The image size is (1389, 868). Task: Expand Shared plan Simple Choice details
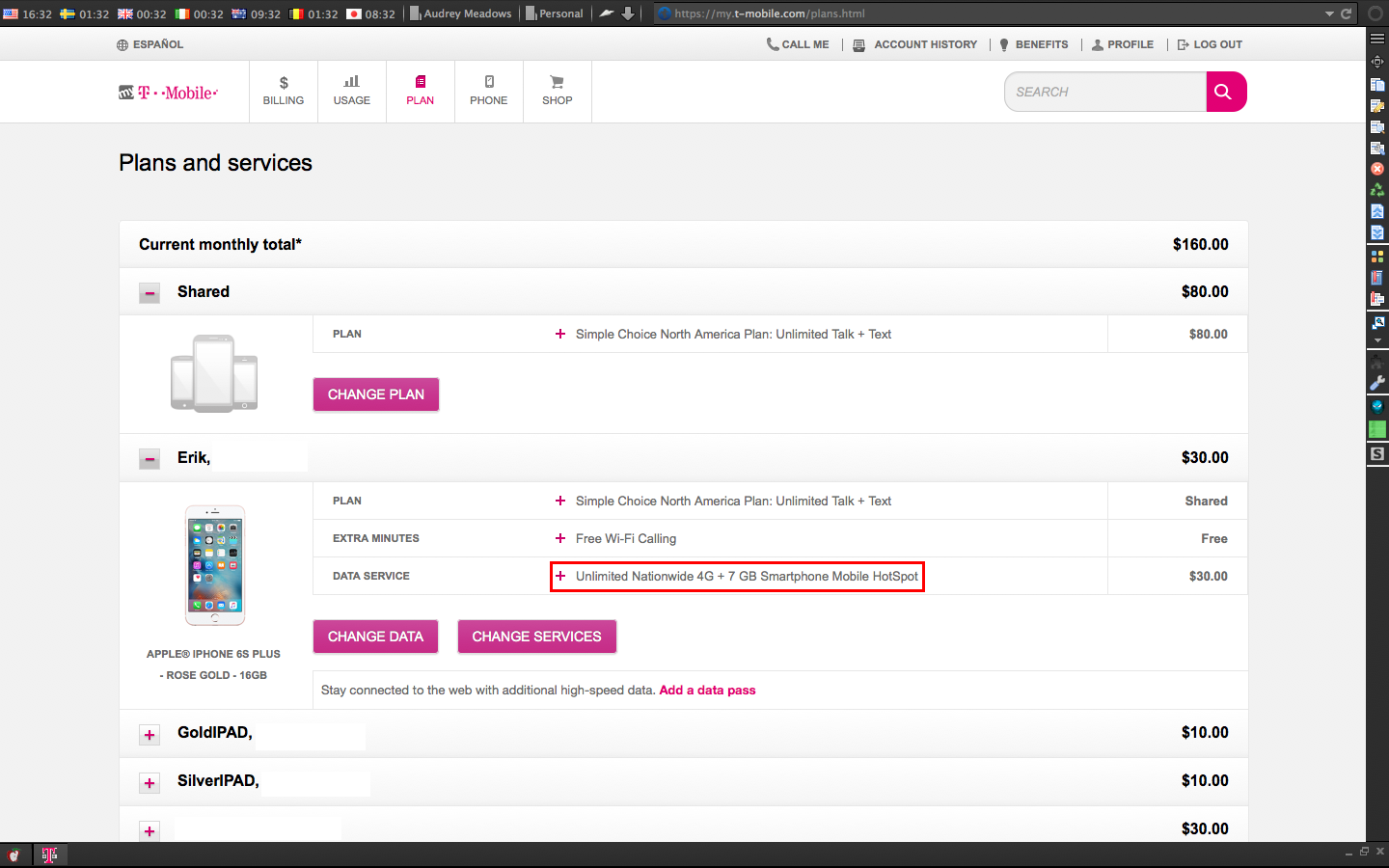560,334
